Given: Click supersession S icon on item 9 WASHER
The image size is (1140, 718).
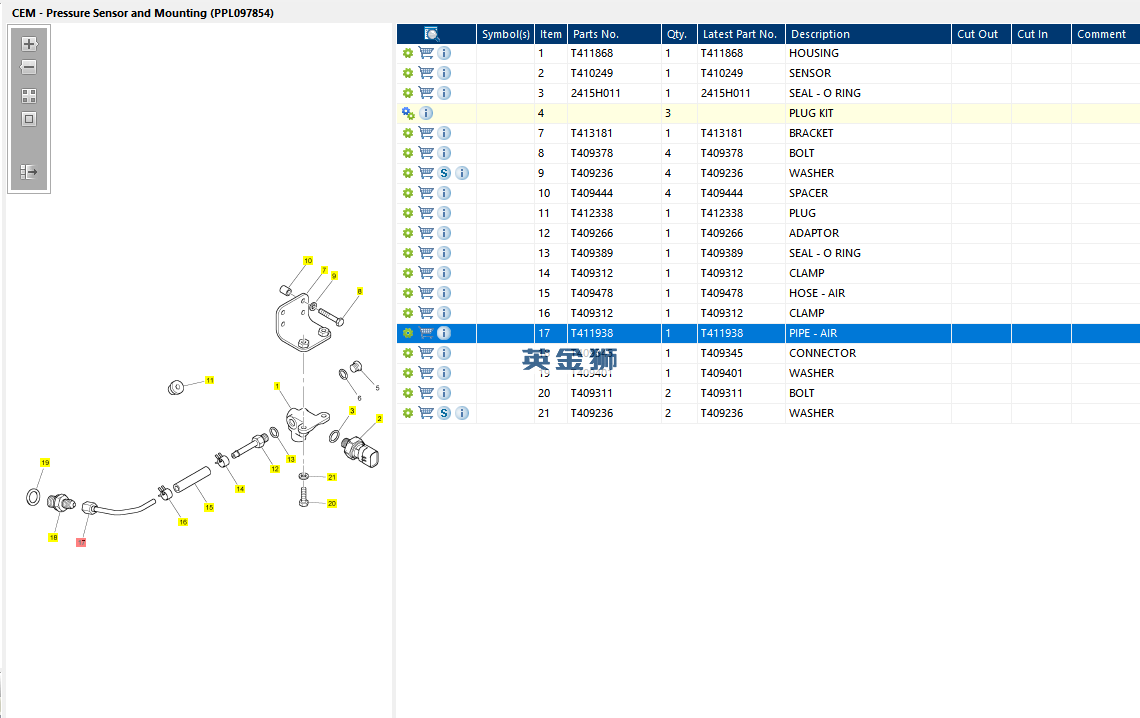Looking at the screenshot, I should tap(444, 173).
